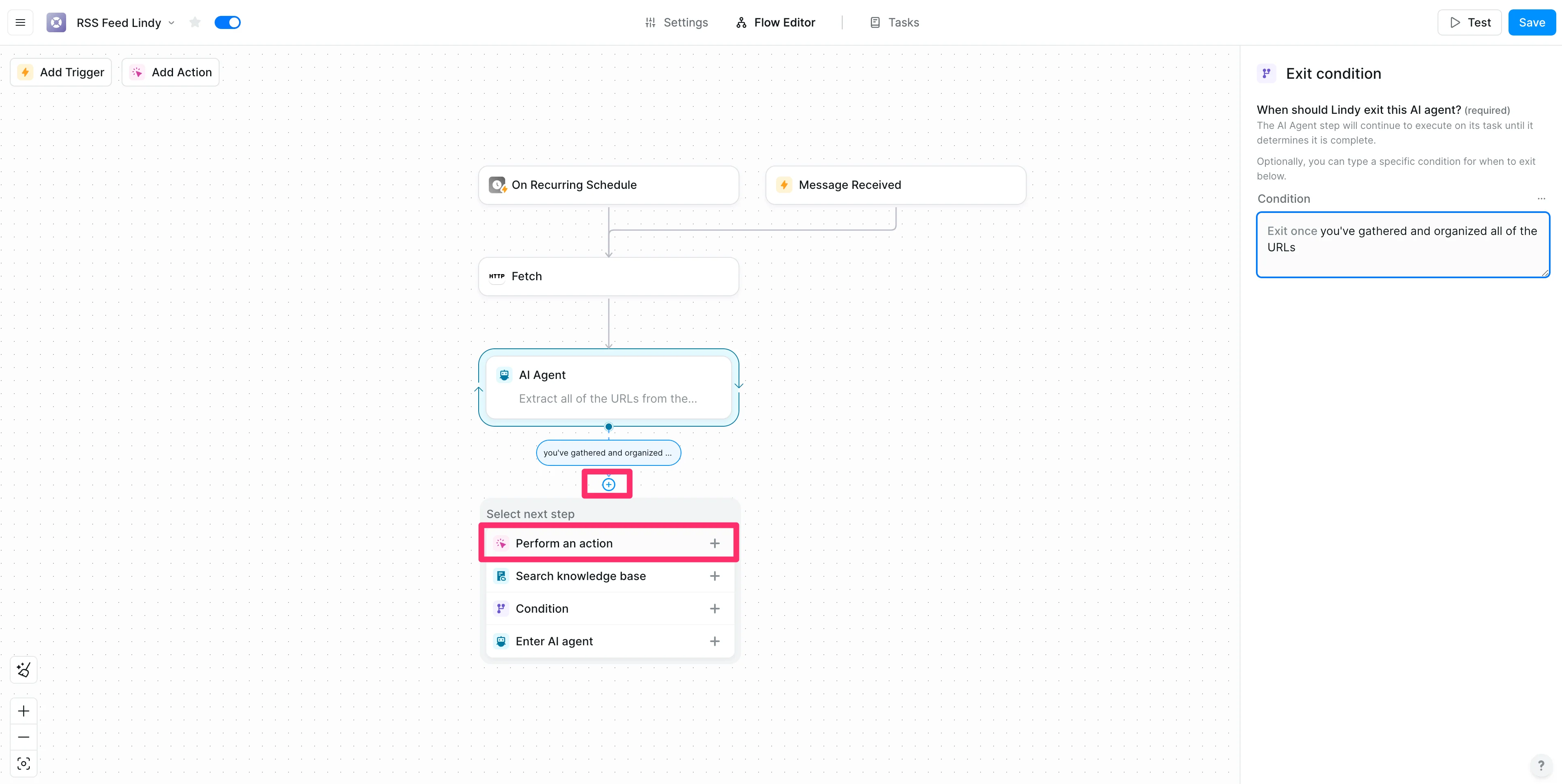Viewport: 1562px width, 784px height.
Task: Click into the exit Condition text field
Action: pyautogui.click(x=1402, y=245)
